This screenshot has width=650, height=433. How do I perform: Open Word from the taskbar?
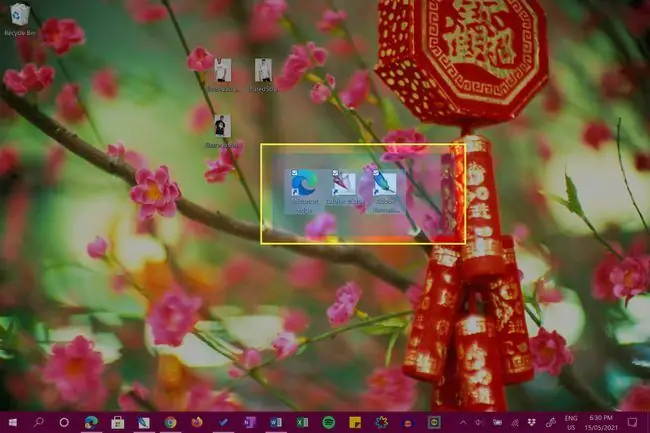pyautogui.click(x=276, y=422)
